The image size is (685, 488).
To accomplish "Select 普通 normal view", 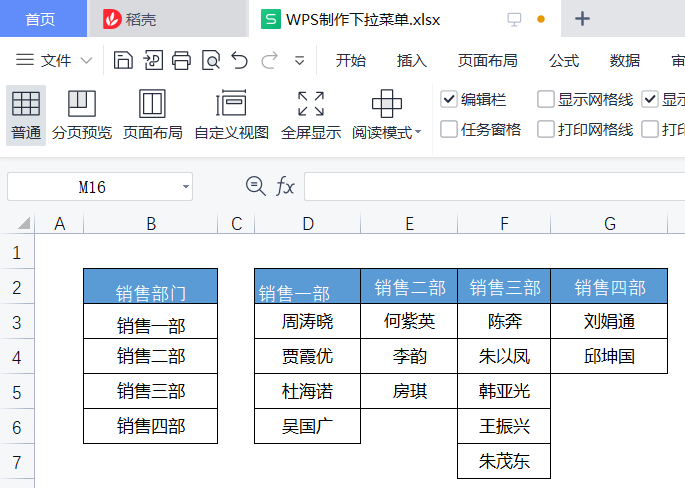I will pos(26,115).
